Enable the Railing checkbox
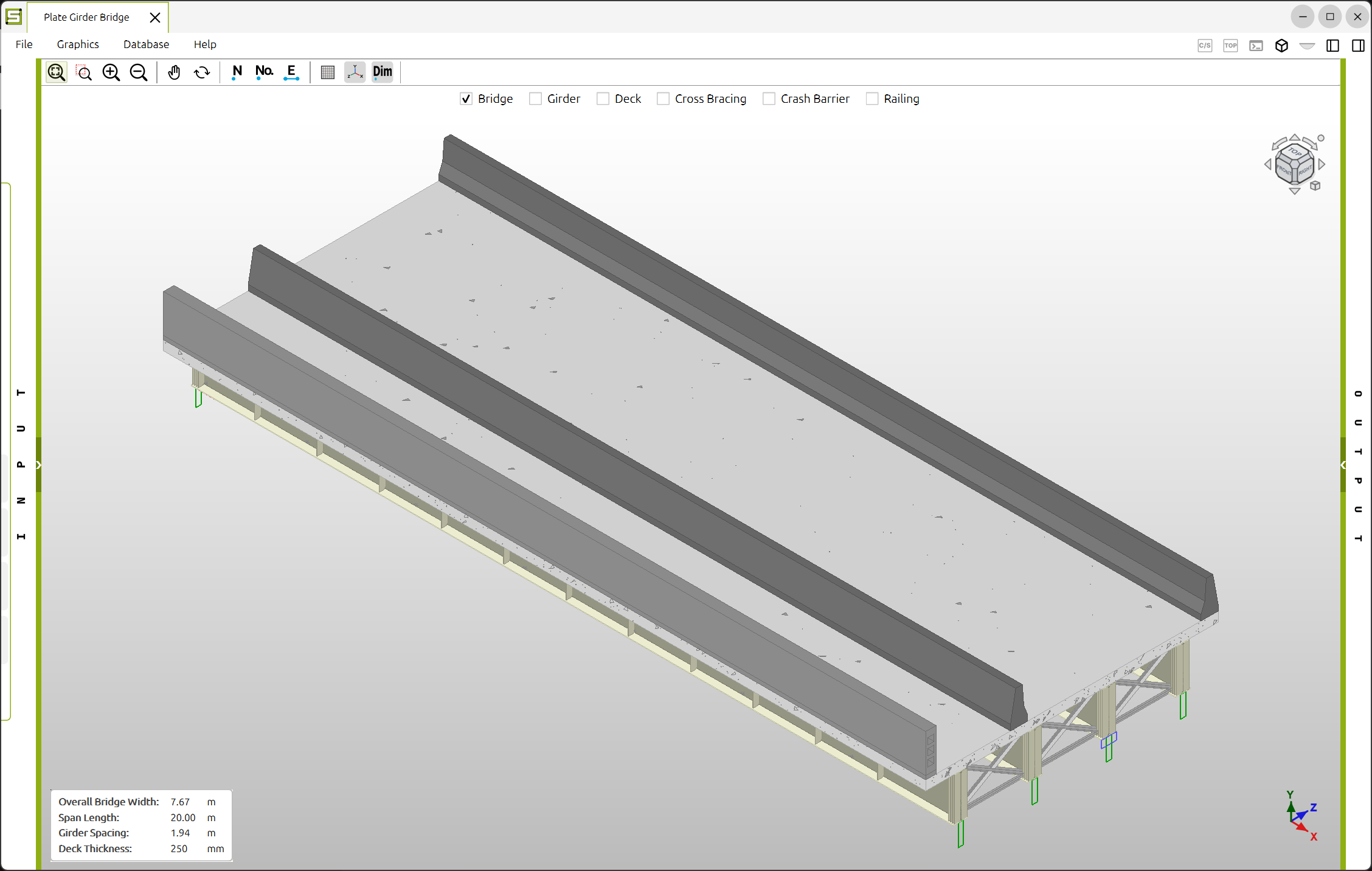 coord(872,99)
